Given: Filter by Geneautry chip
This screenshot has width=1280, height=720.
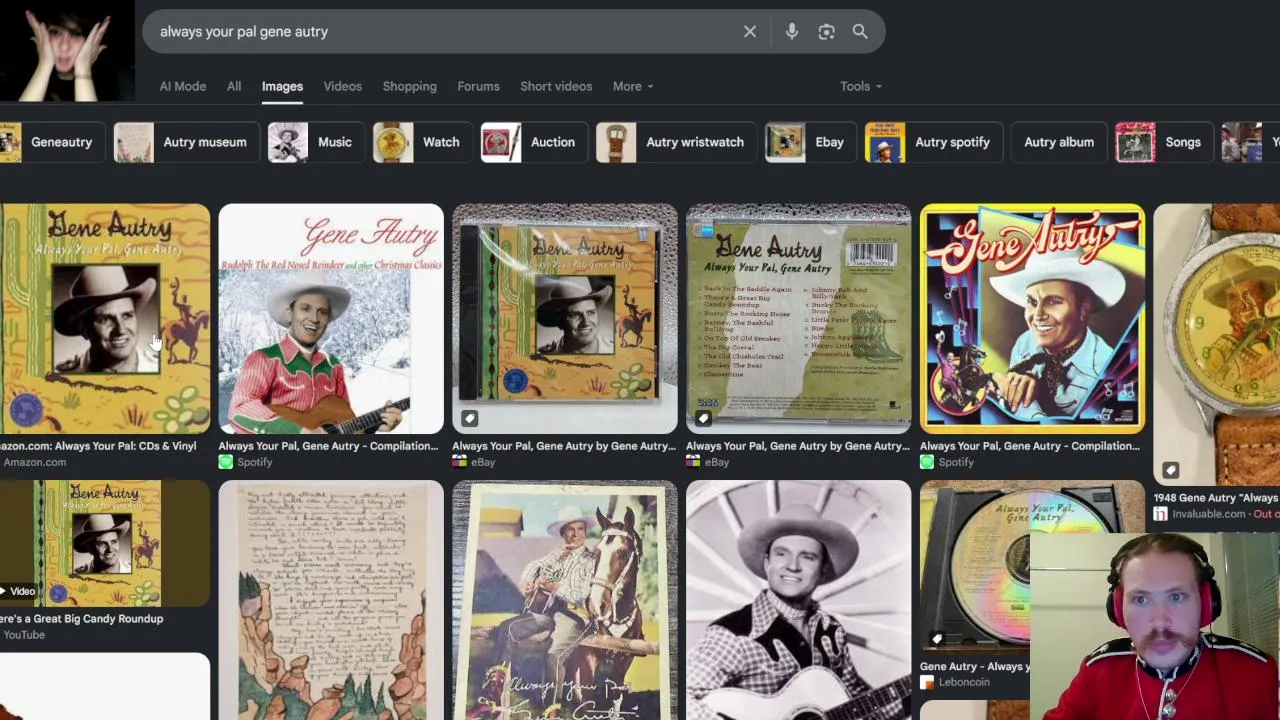Looking at the screenshot, I should coord(50,142).
